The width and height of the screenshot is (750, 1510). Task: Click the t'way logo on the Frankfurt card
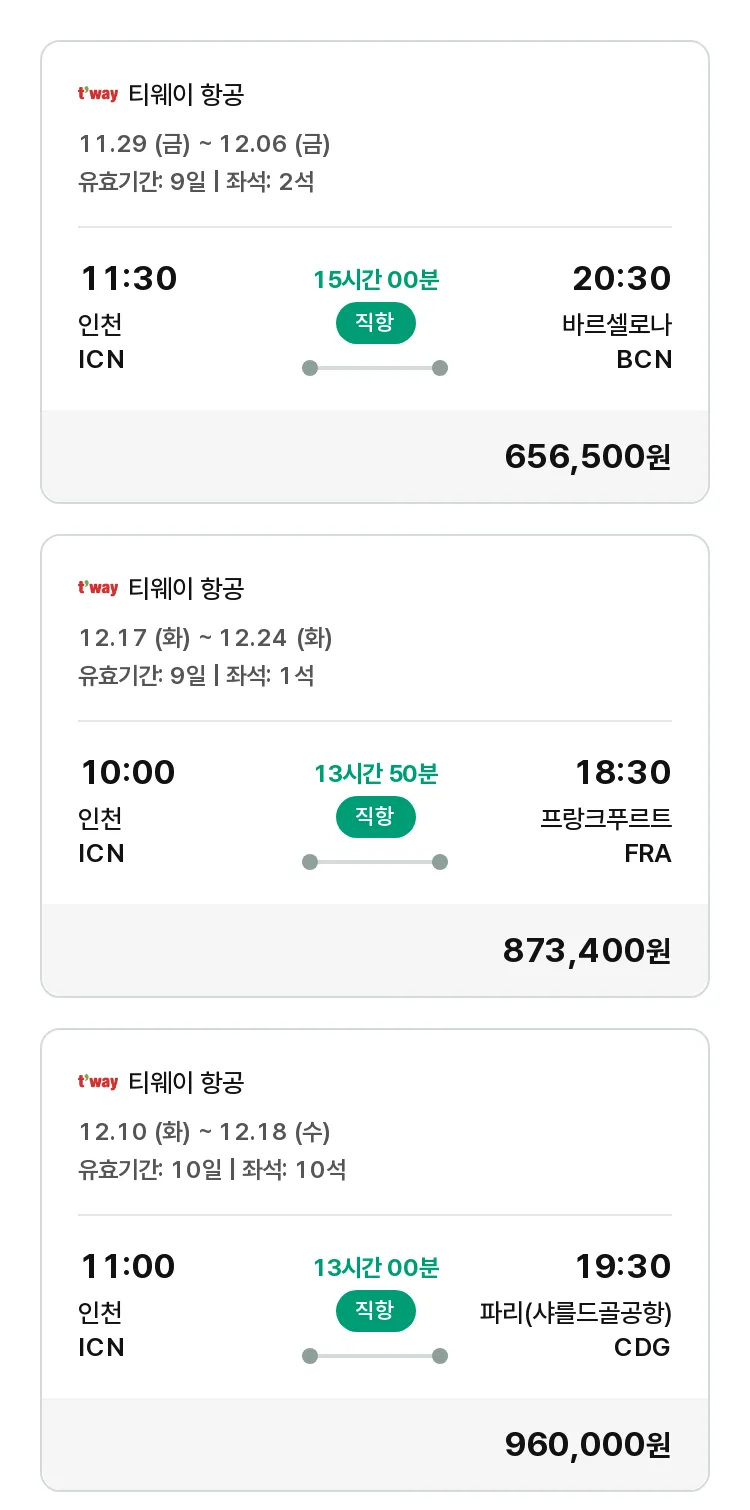(98, 589)
